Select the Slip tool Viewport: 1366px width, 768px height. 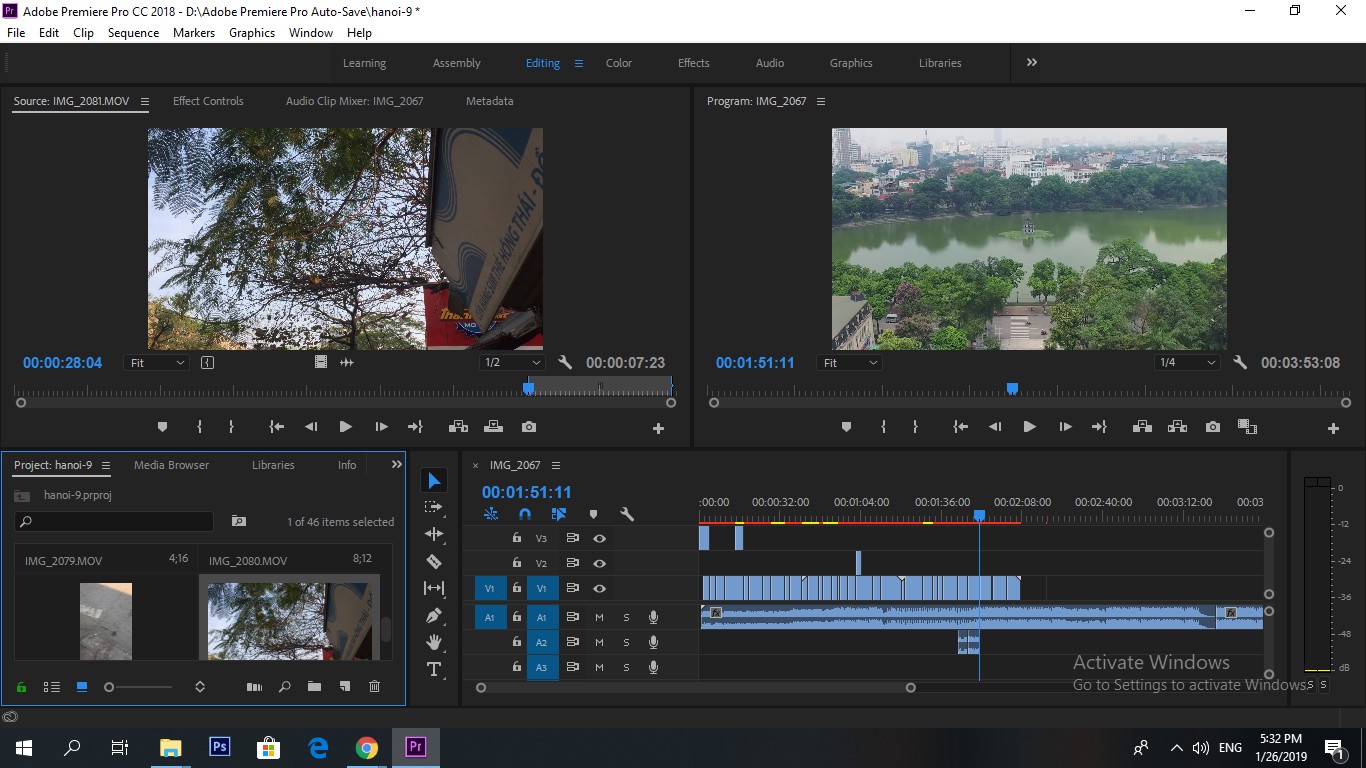coord(434,588)
